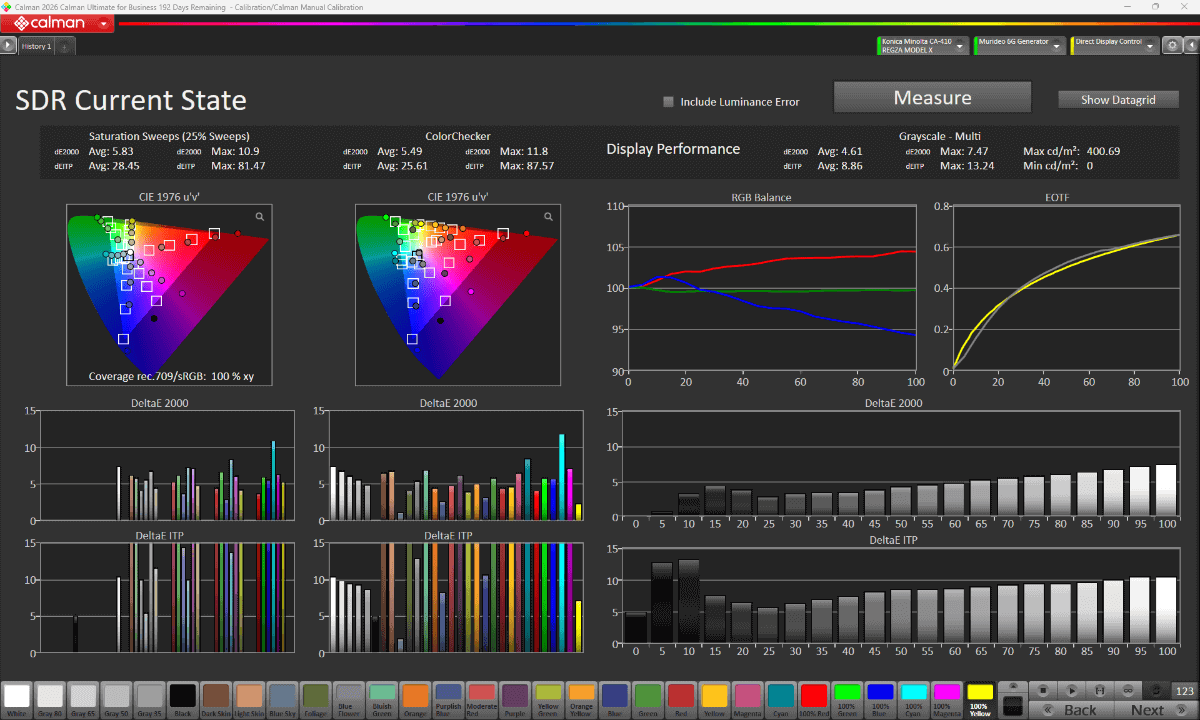The width and height of the screenshot is (1200, 720).
Task: Select the 100% Yellow patch
Action: click(x=979, y=698)
